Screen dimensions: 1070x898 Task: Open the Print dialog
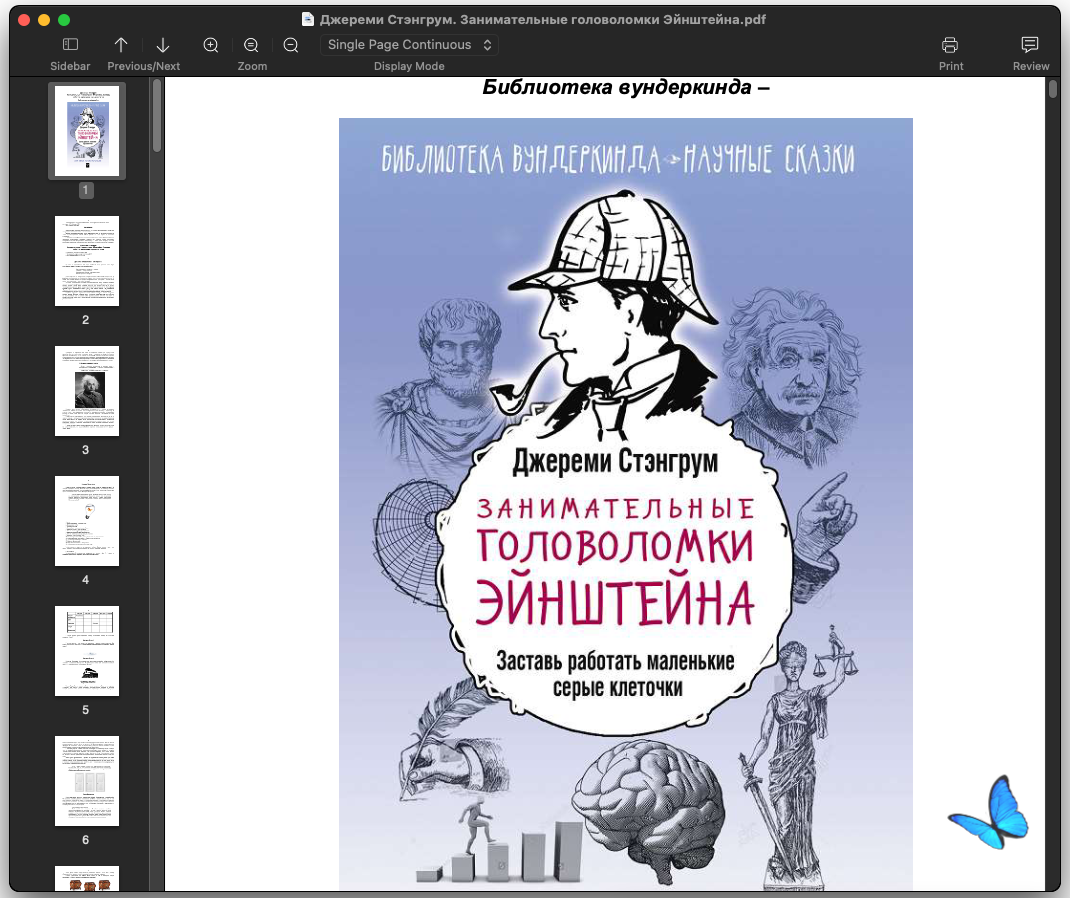pos(950,45)
